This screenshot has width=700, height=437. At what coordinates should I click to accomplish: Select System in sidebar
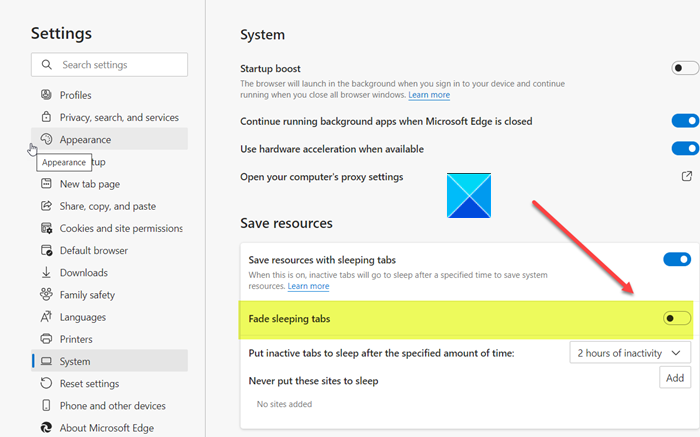coord(109,361)
